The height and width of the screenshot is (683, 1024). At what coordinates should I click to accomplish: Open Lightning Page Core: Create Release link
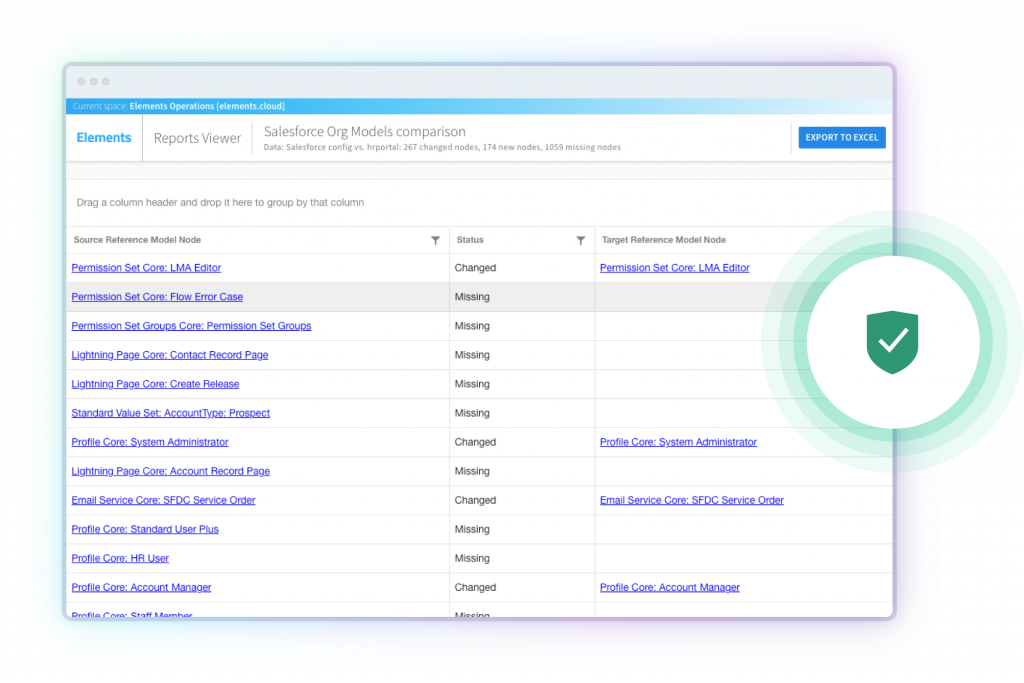[x=155, y=384]
